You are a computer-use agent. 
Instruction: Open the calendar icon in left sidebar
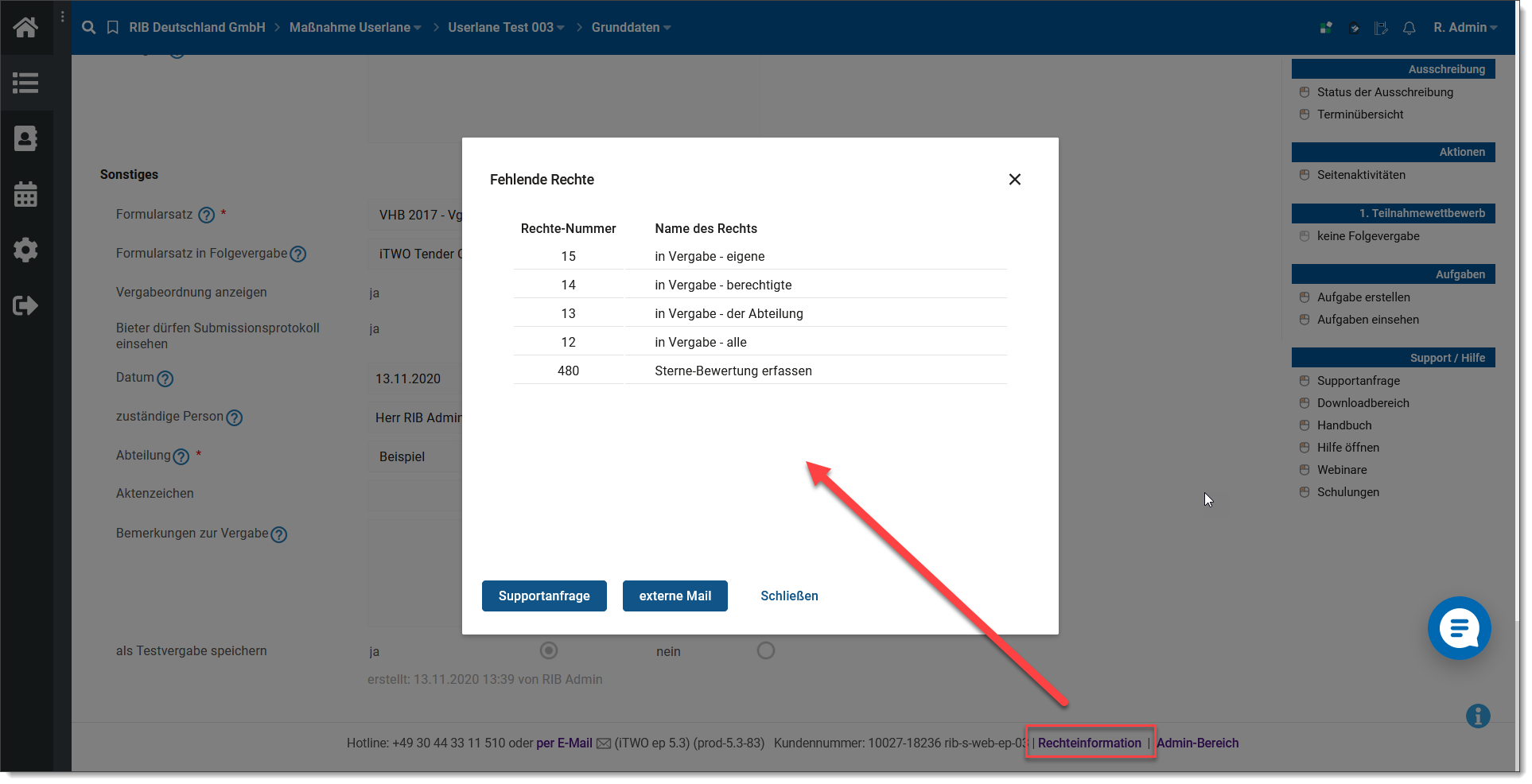click(x=25, y=194)
